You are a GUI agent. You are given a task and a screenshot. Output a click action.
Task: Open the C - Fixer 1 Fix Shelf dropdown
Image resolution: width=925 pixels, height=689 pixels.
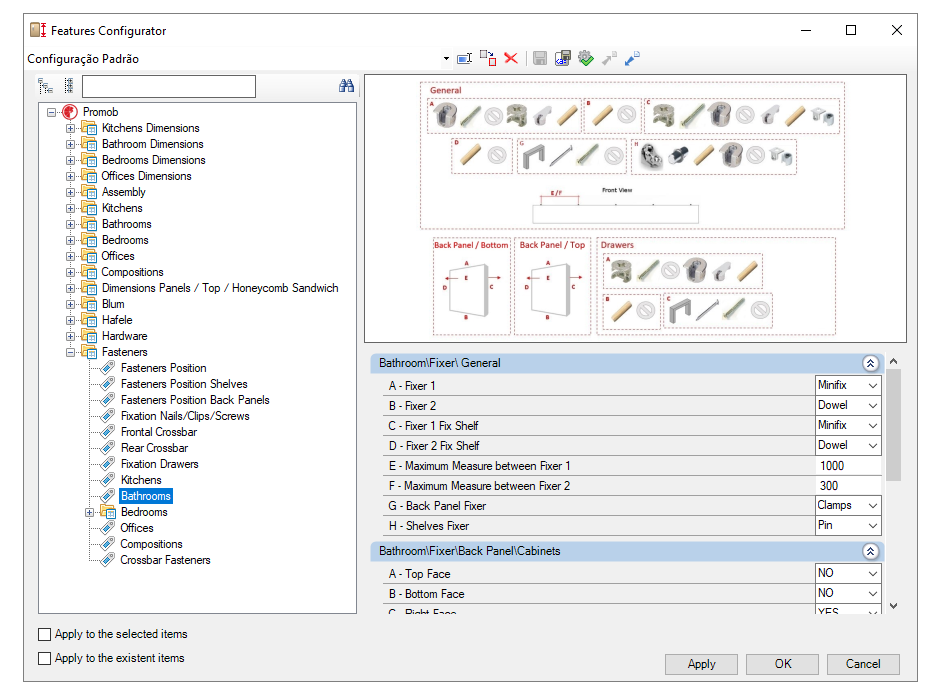[873, 426]
